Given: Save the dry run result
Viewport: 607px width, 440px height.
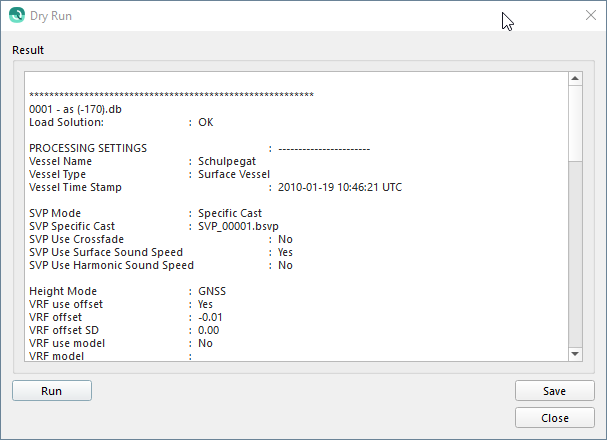Looking at the screenshot, I should click(x=554, y=391).
